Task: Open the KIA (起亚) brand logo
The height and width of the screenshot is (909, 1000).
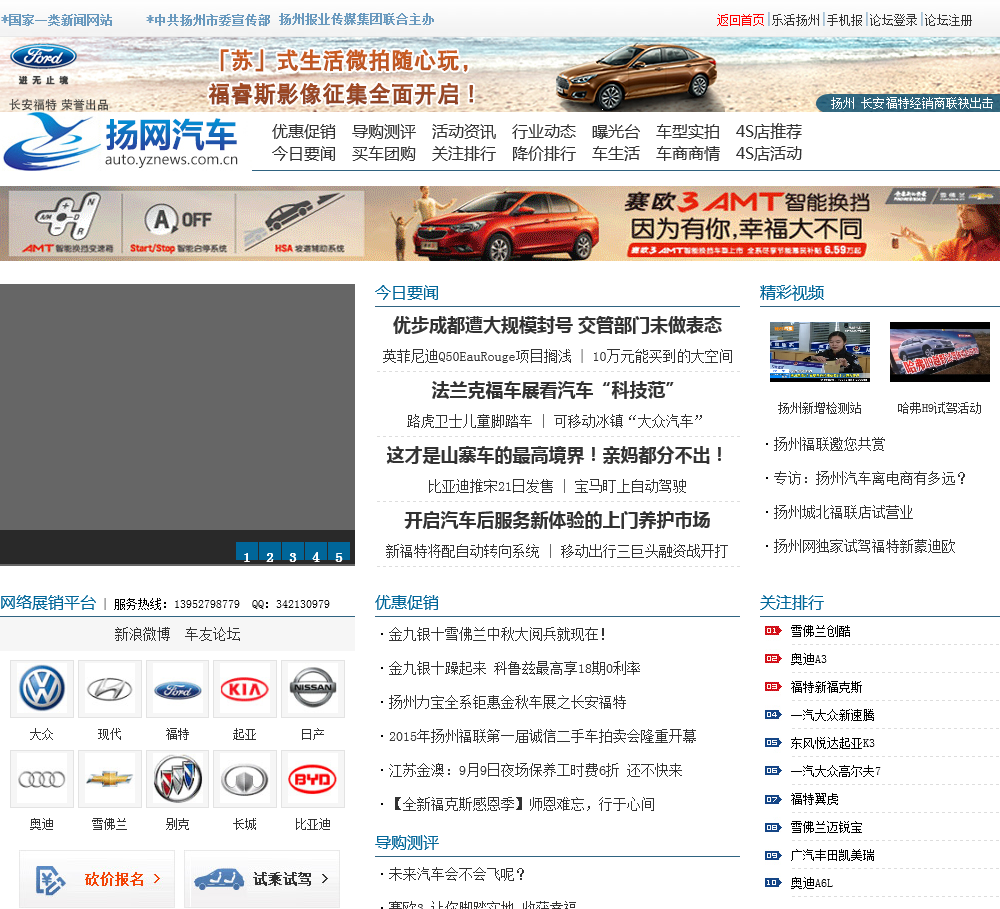Action: click(x=245, y=689)
